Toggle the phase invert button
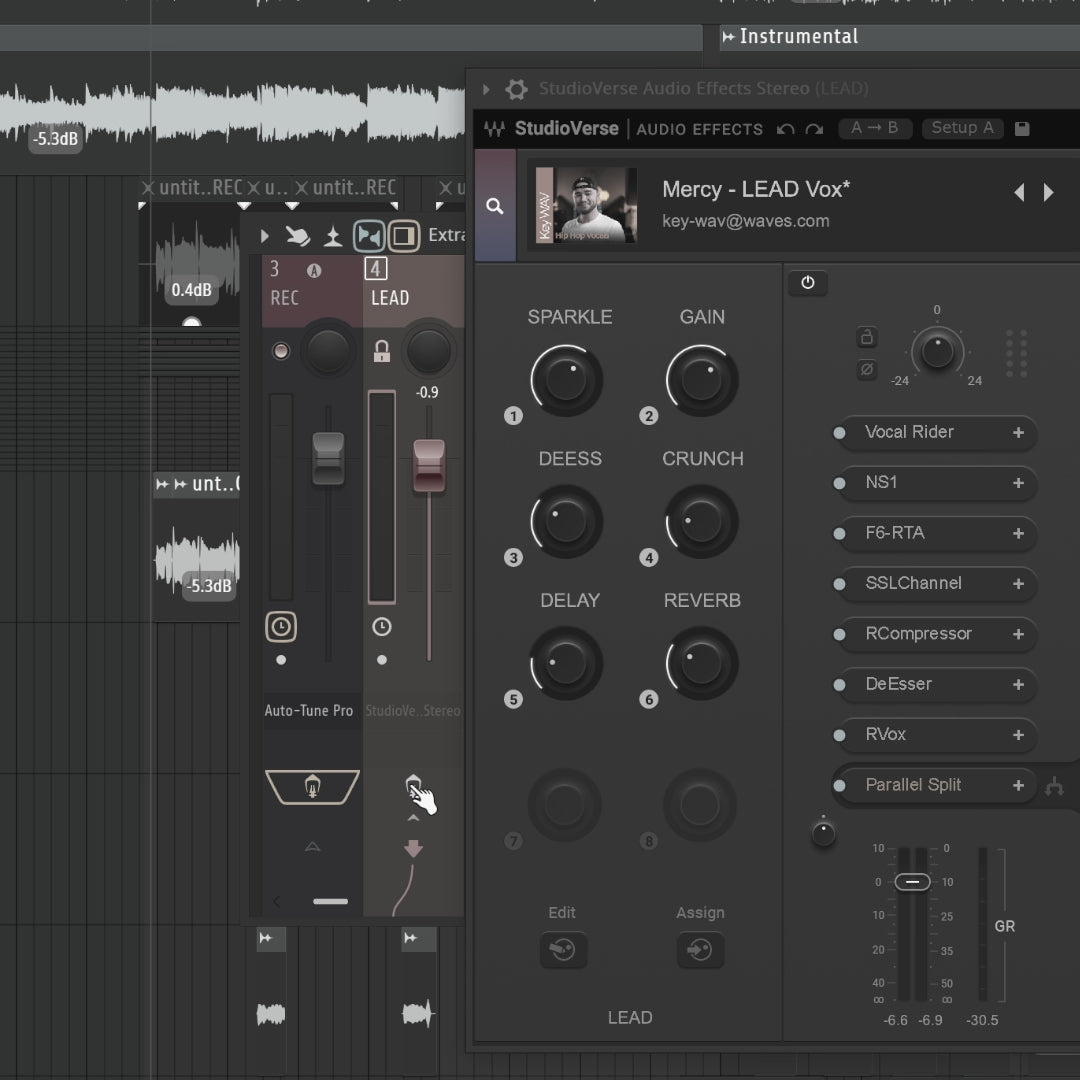The image size is (1080, 1080). pyautogui.click(x=867, y=370)
